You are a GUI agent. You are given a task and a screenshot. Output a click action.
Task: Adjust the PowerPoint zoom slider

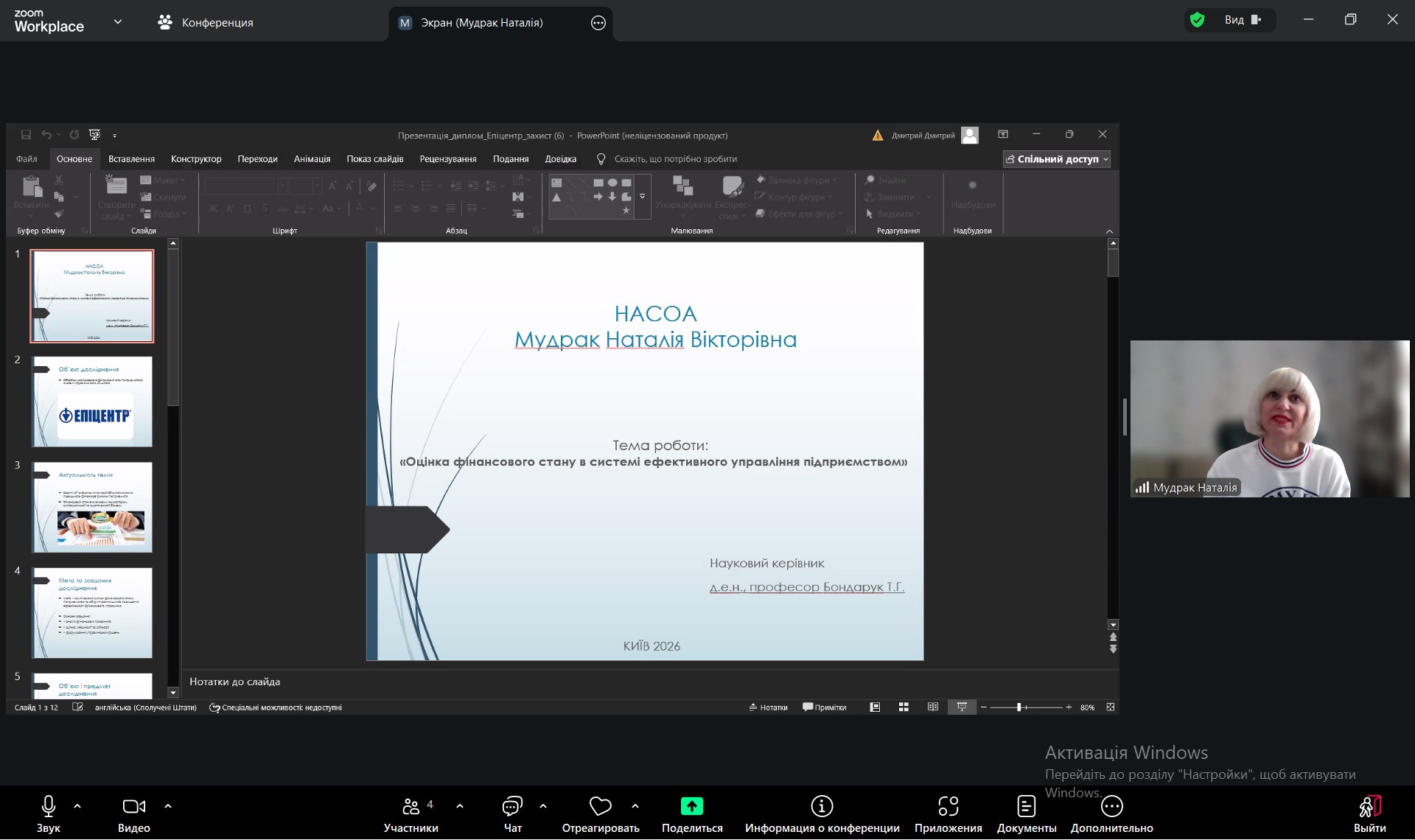(1019, 707)
